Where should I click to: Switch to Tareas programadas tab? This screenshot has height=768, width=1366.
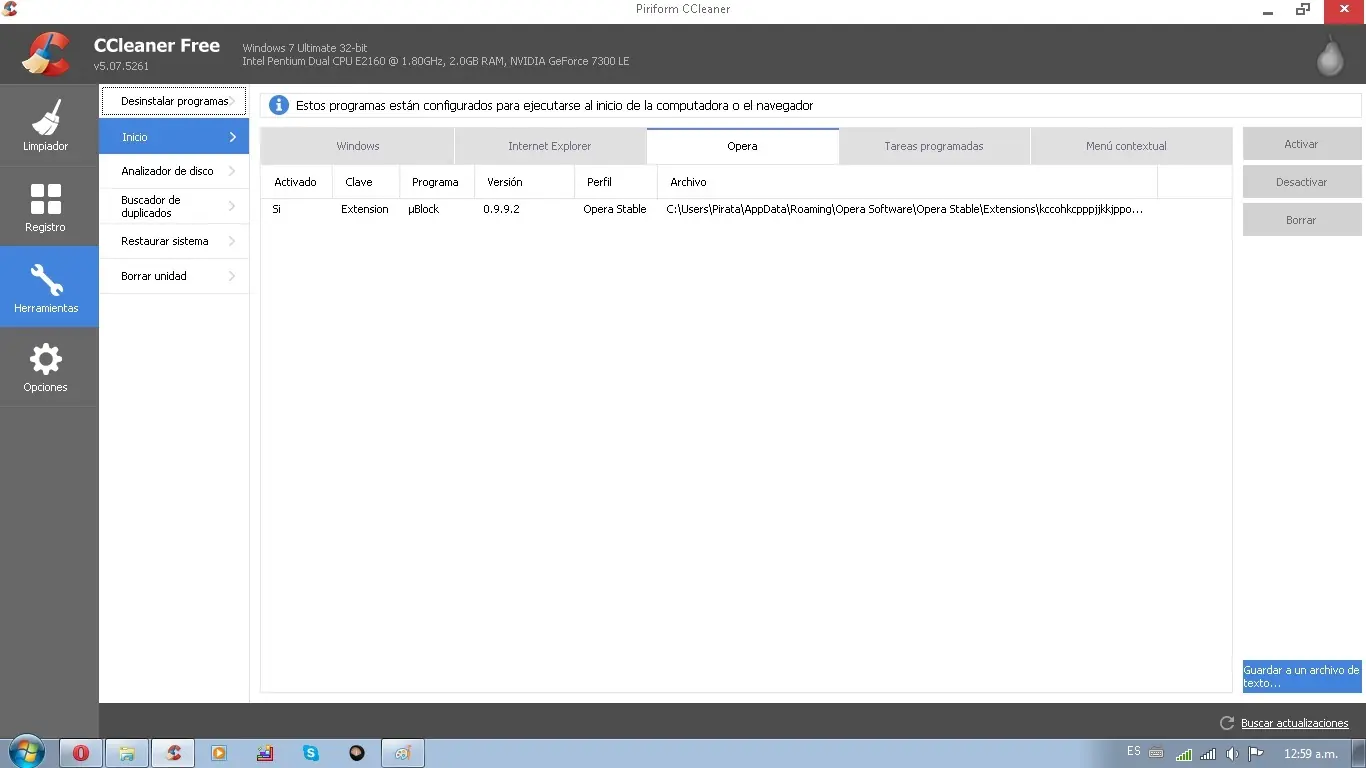[x=934, y=146]
